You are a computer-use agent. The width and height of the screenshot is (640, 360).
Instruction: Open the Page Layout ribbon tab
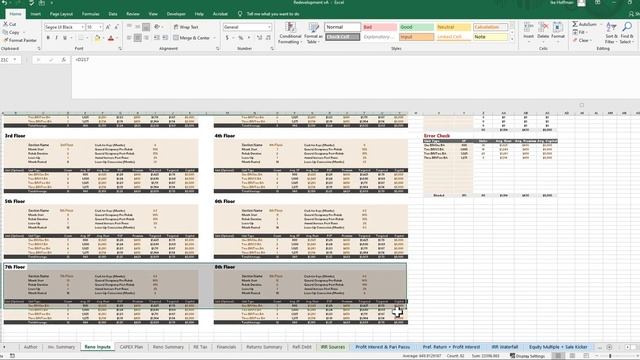[61, 14]
